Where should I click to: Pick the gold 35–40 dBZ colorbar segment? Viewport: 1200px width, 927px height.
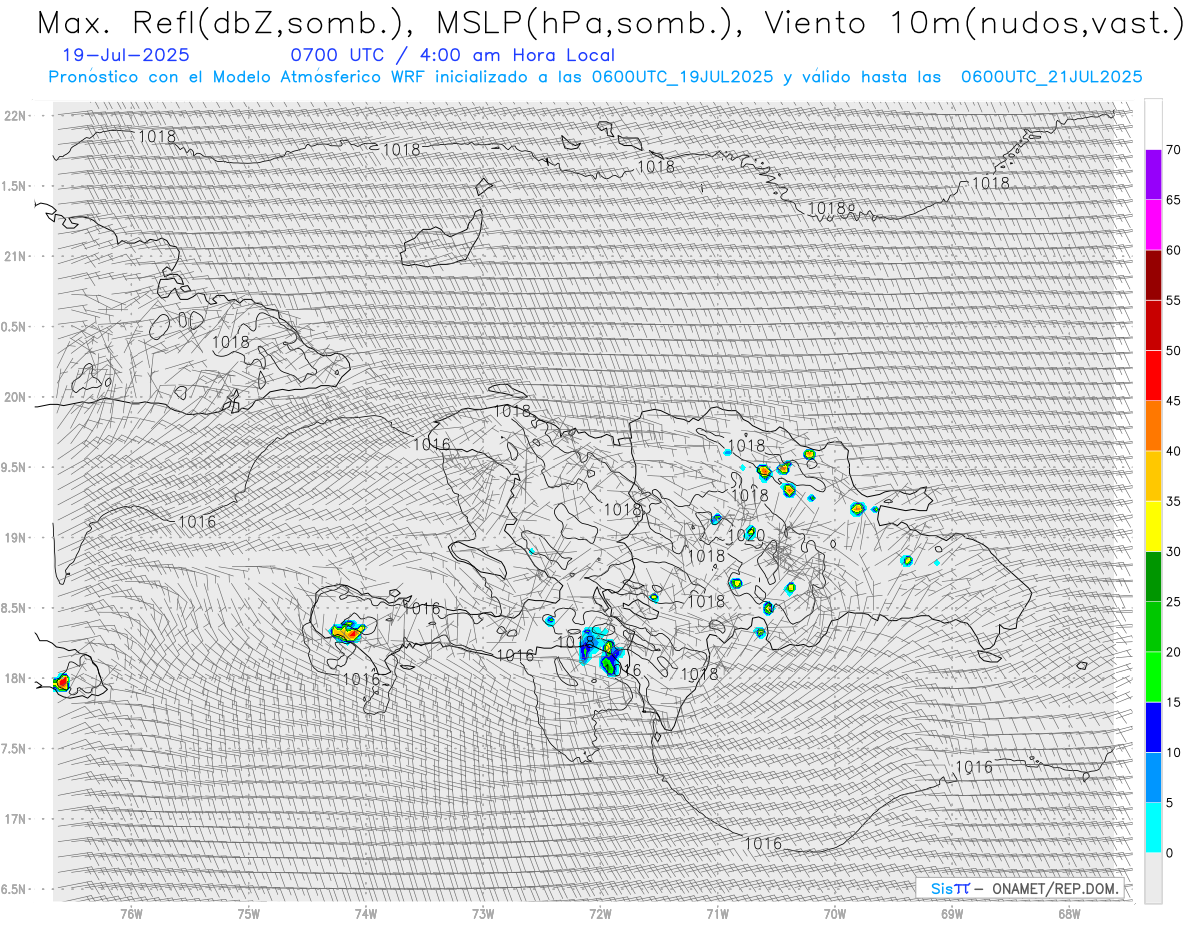point(1153,476)
